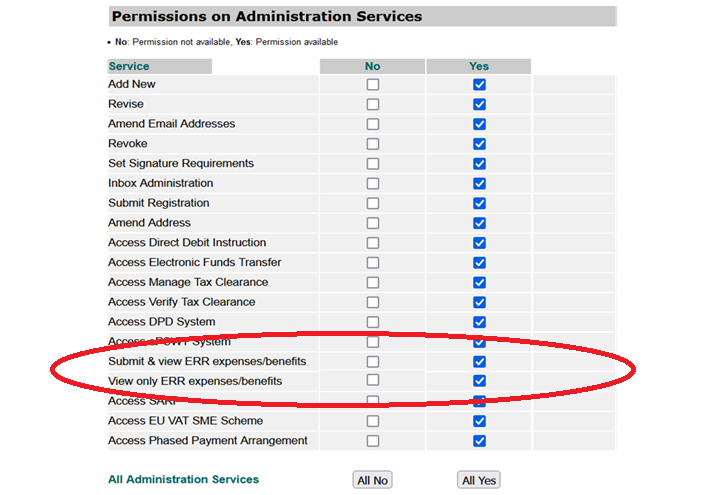Check No for Inbox Administration
This screenshot has height=495, width=720.
(373, 184)
